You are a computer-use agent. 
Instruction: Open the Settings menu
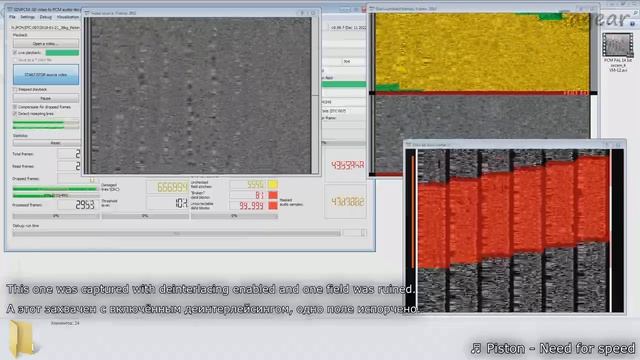(x=27, y=17)
